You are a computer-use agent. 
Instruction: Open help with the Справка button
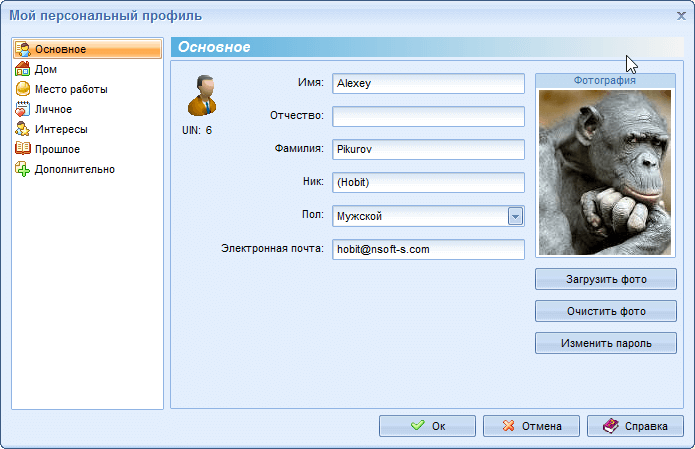coord(635,426)
